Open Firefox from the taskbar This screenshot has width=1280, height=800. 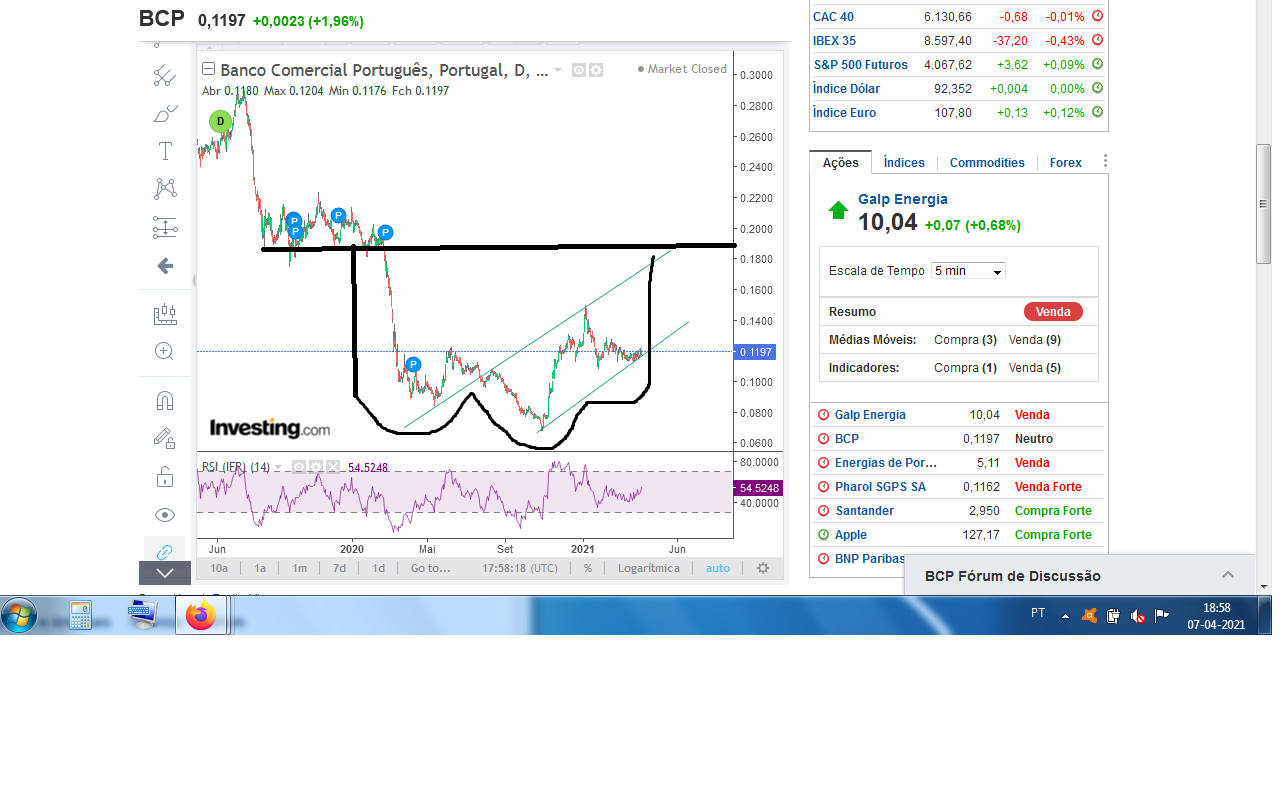pos(201,616)
